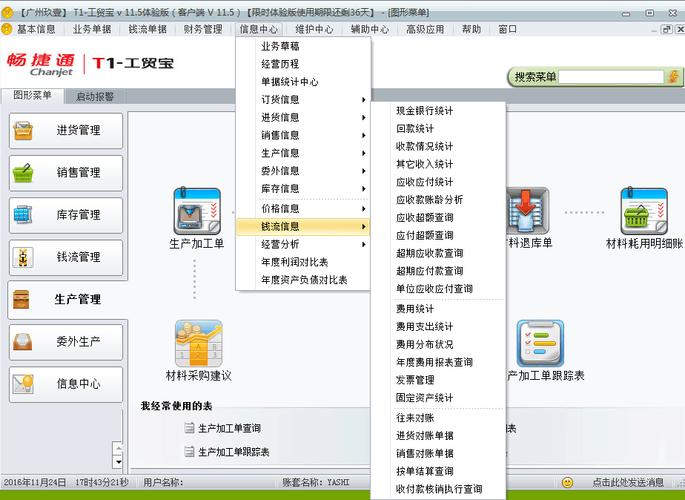Expand the 生产信息 submenu
Screen dimensions: 685x500
[x=303, y=153]
